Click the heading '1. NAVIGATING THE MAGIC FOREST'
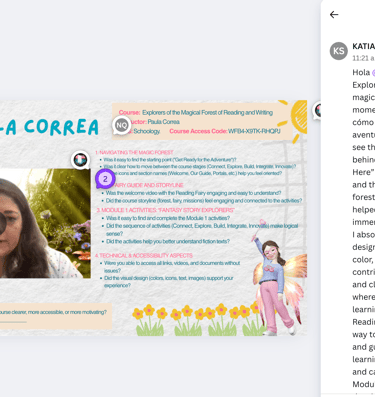 [x=134, y=153]
